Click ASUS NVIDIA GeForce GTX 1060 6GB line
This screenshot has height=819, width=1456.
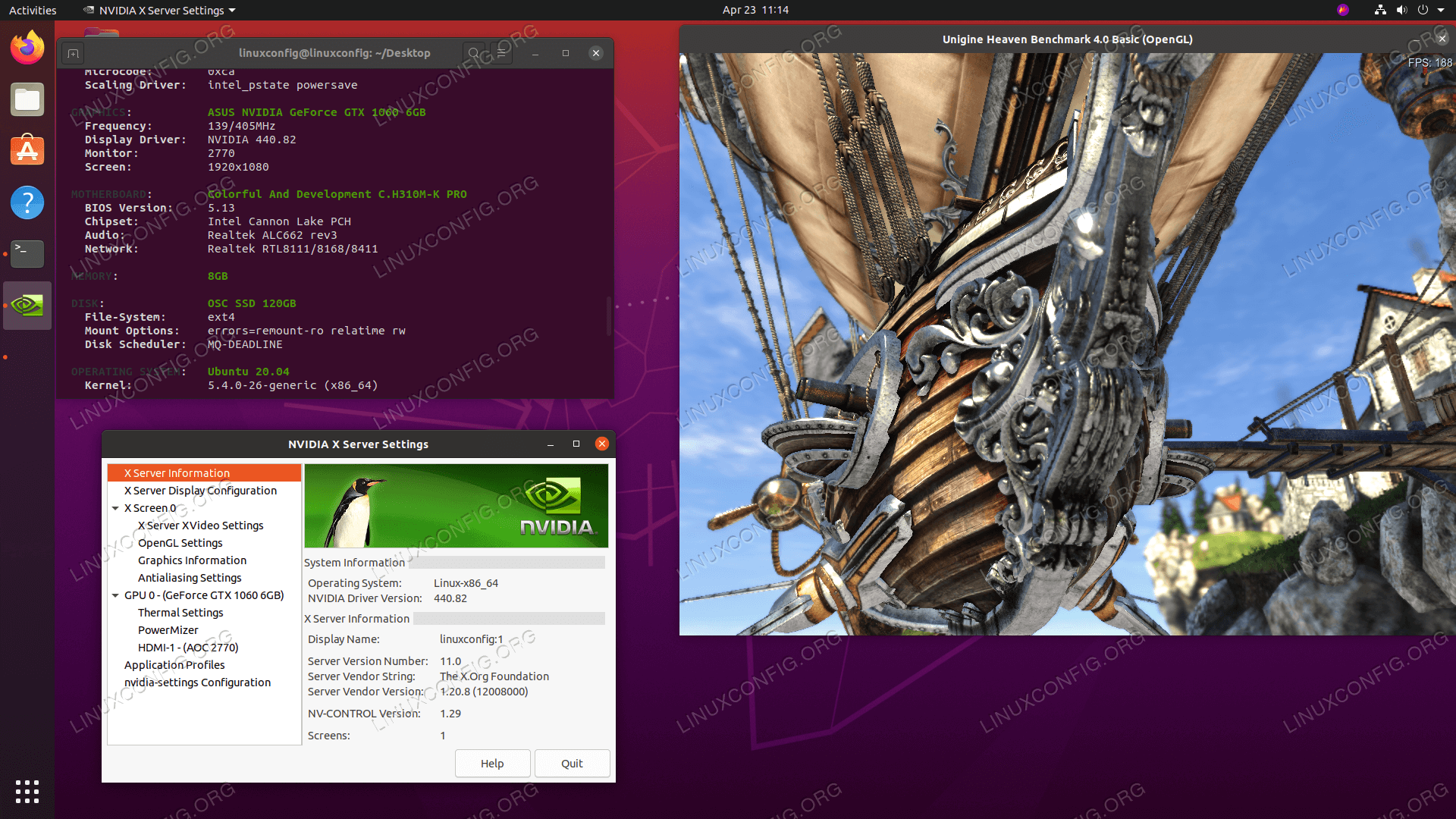(x=317, y=112)
